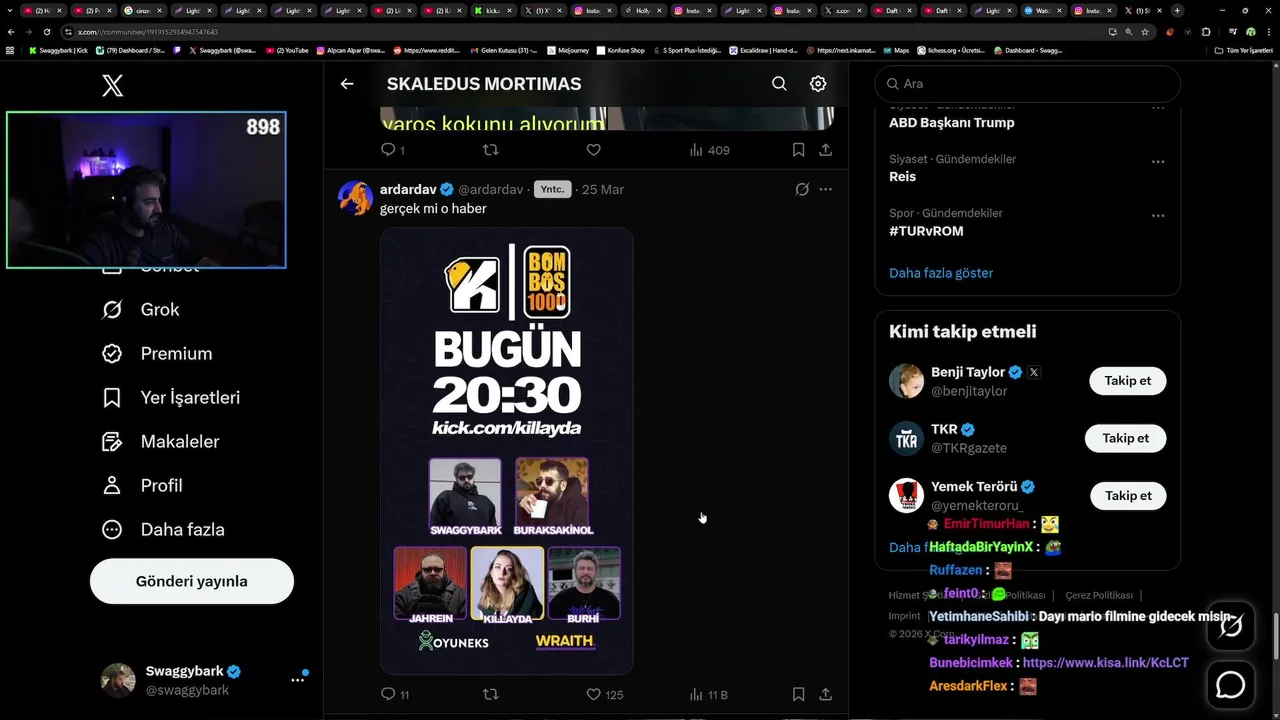
Task: Open Premium in the left sidebar
Action: pos(157,353)
